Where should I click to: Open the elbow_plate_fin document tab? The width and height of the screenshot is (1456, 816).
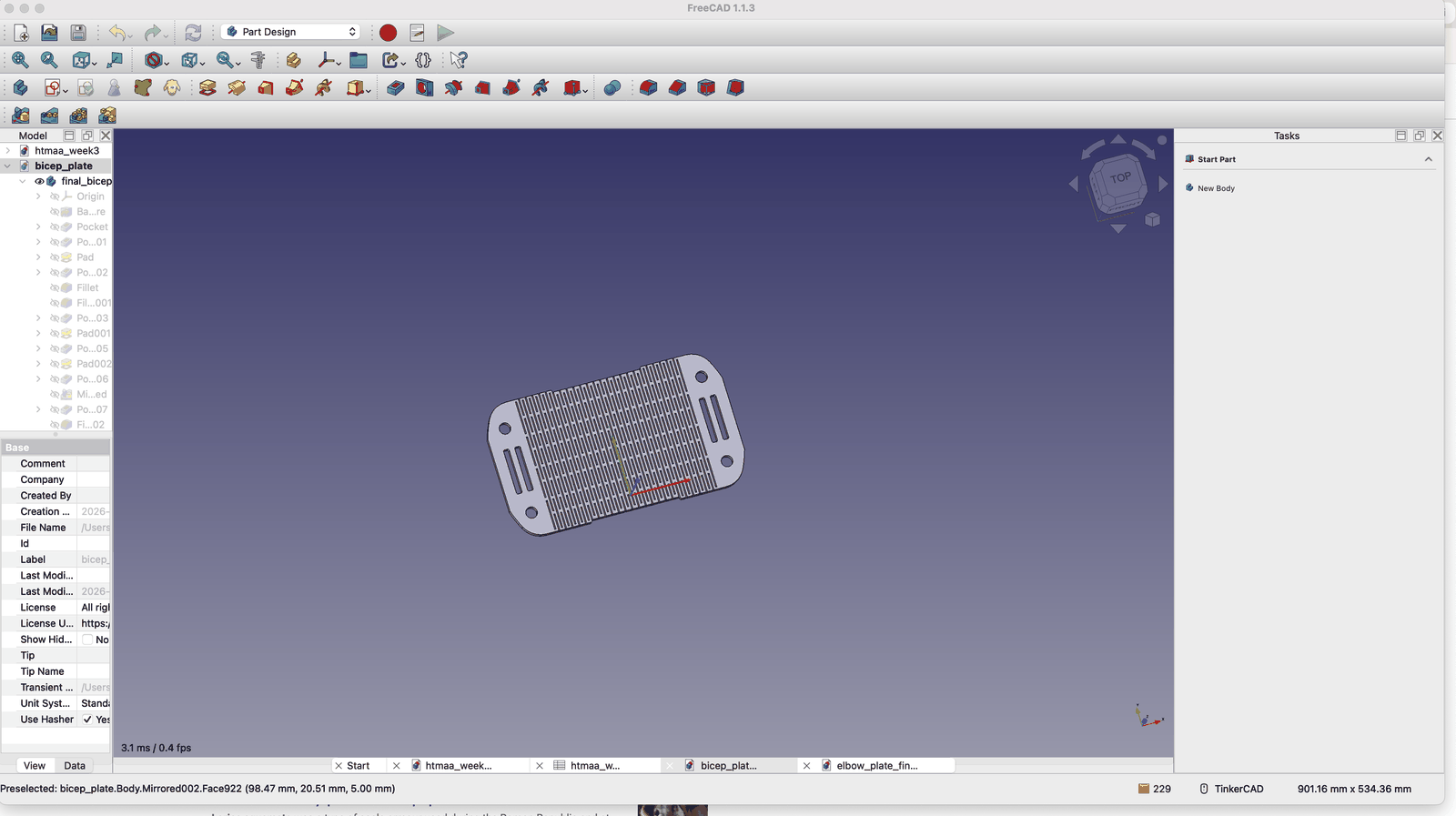pos(877,766)
